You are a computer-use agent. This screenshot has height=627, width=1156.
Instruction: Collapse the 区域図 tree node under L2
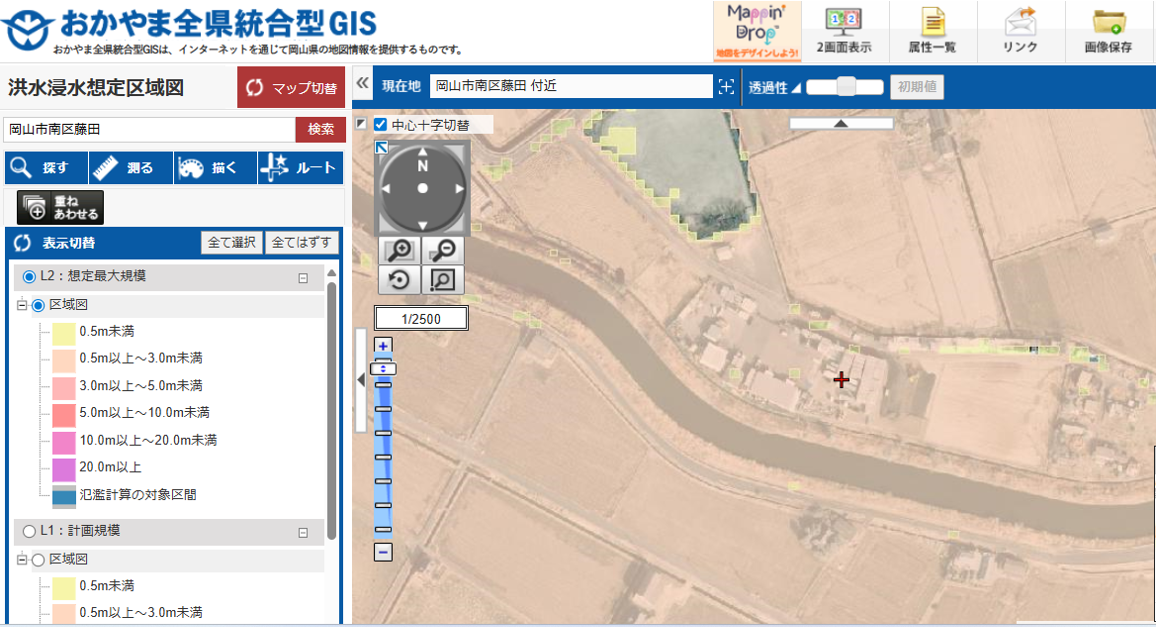point(21,305)
